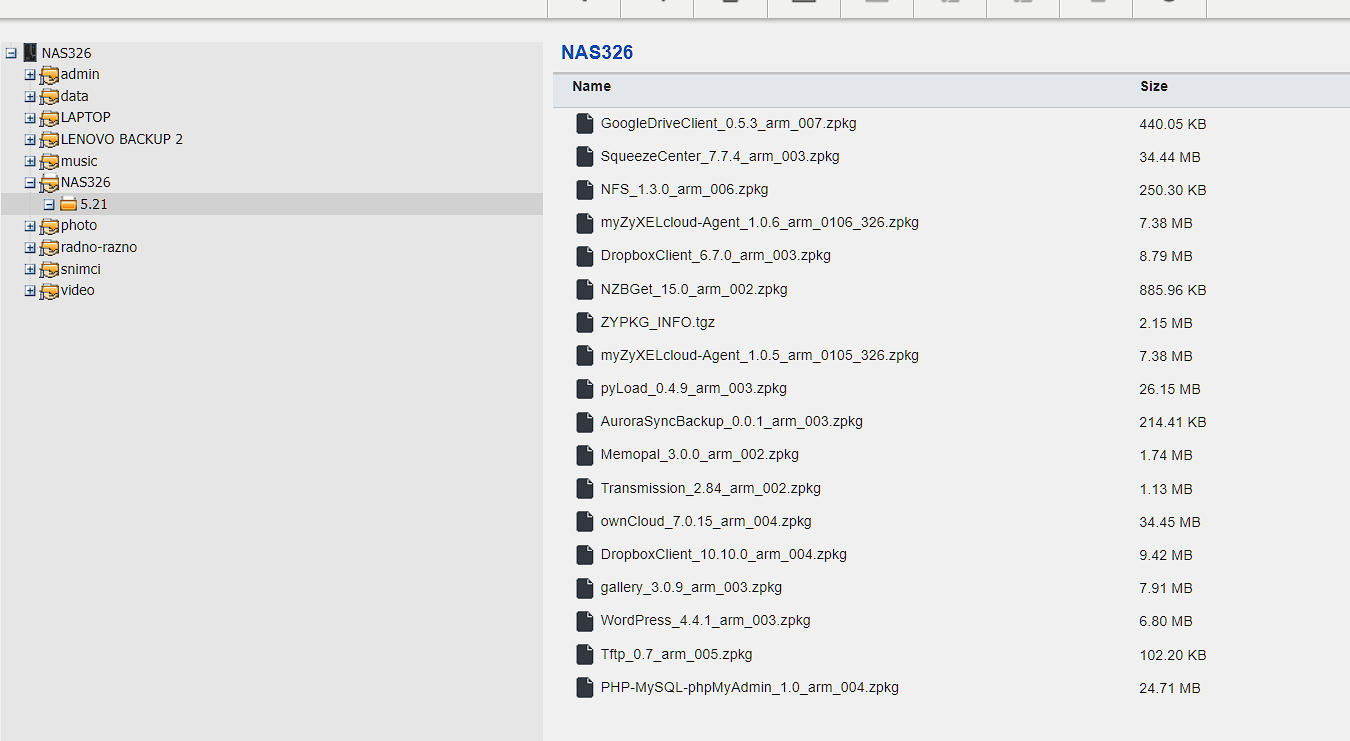Sort the file list by the Size column
This screenshot has height=741, width=1350.
point(1154,86)
